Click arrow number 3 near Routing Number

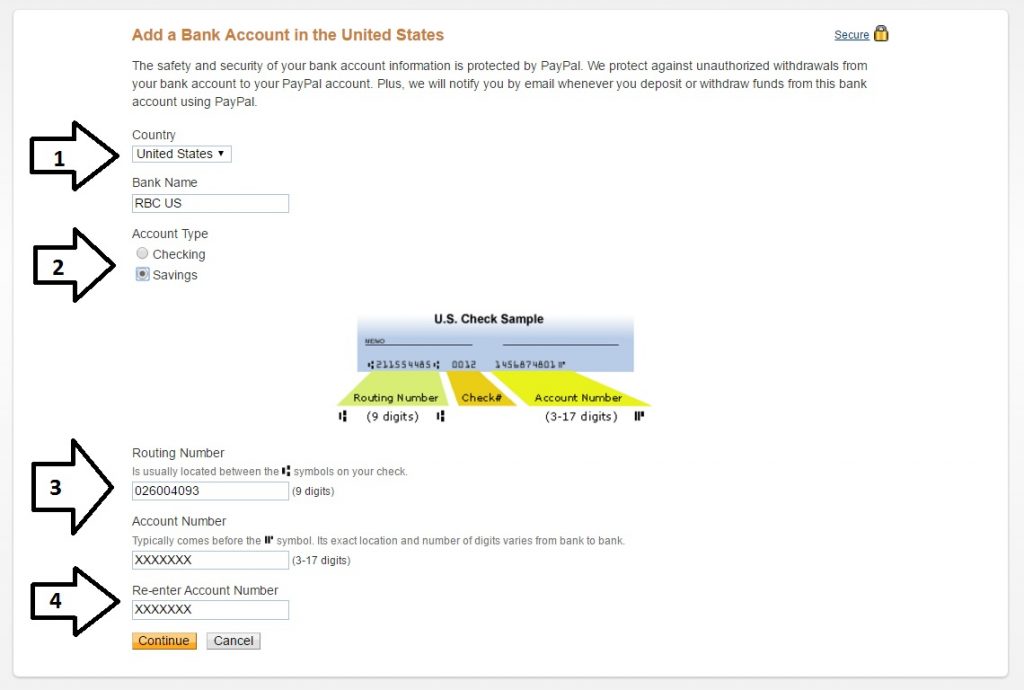click(x=70, y=486)
